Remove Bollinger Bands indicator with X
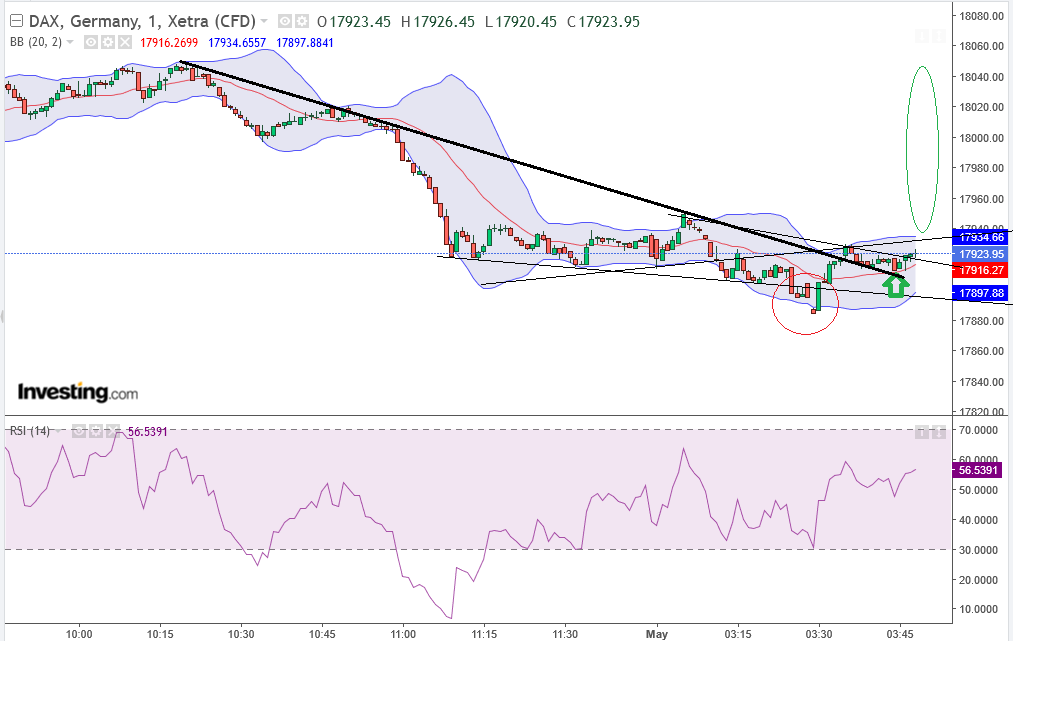 click(x=124, y=42)
